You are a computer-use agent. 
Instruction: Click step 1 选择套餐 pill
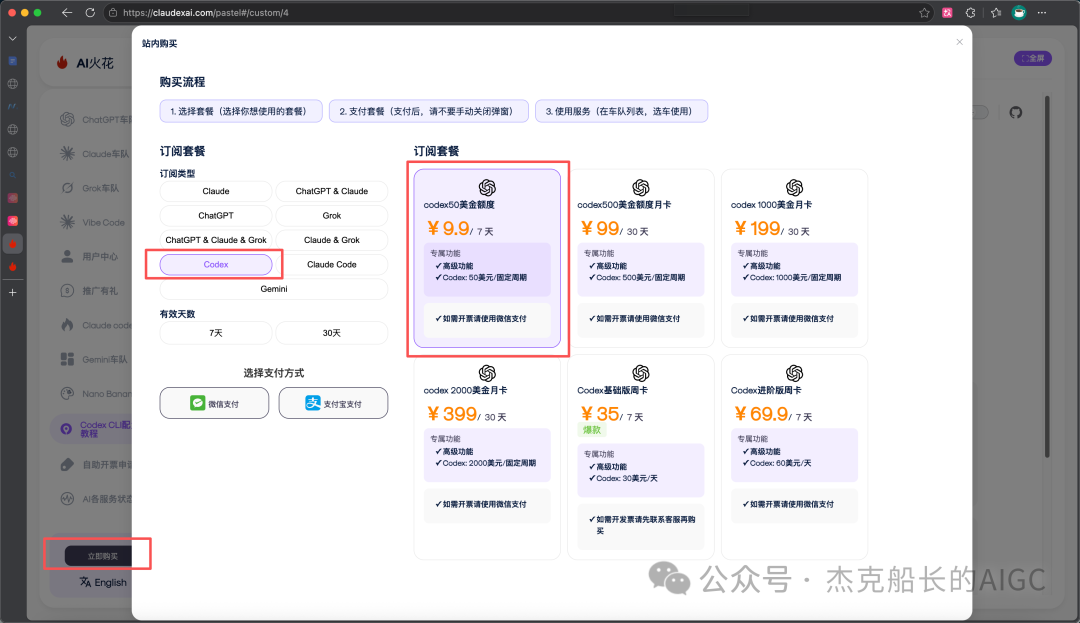[x=241, y=112]
